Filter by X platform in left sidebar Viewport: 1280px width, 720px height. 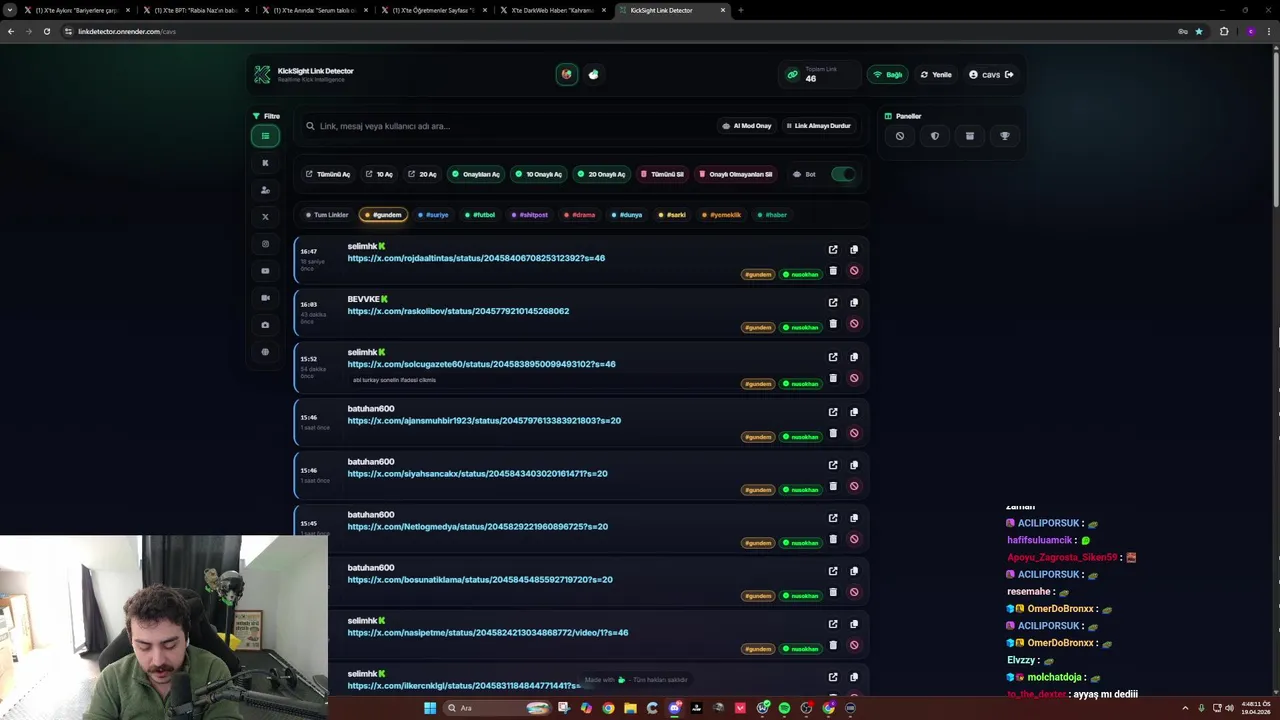[x=265, y=217]
